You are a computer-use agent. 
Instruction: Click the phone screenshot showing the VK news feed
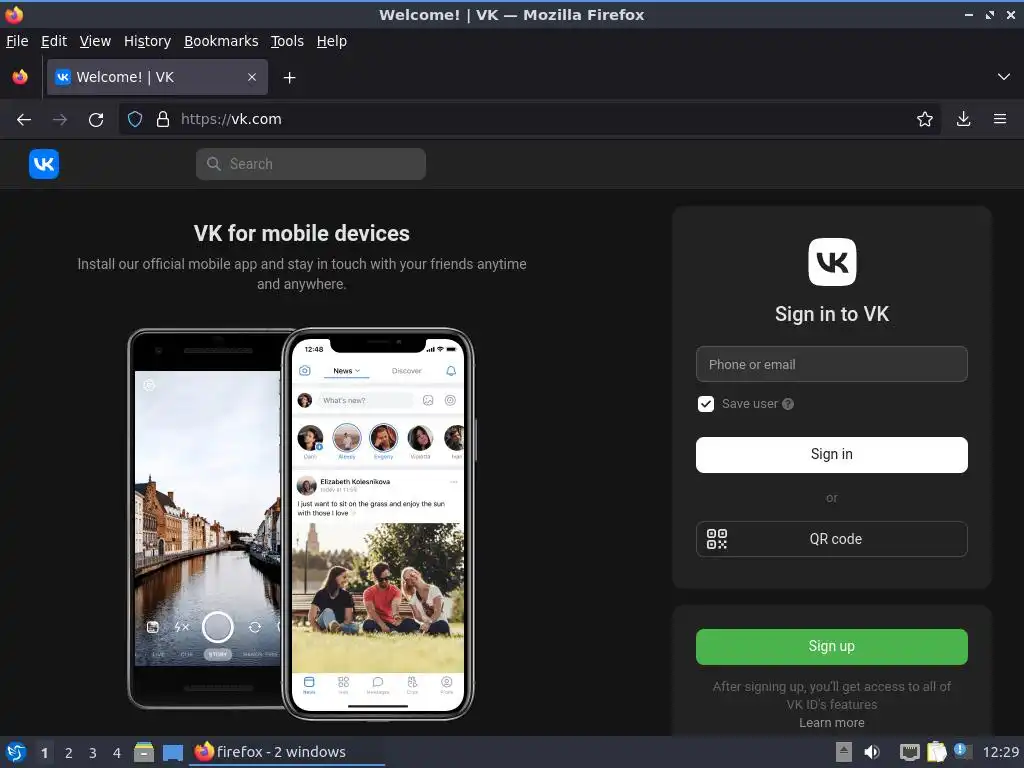point(377,524)
